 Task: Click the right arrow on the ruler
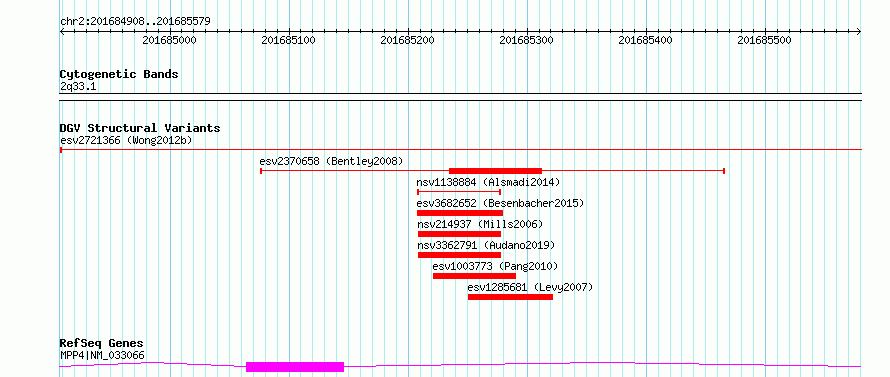tap(859, 32)
